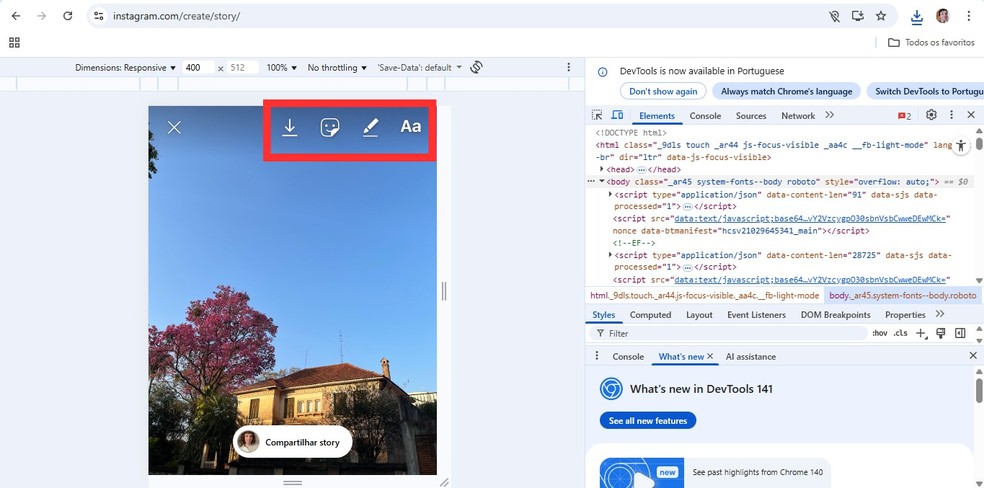Open the 100% zoom dropdown
Viewport: 984px width, 488px height.
click(x=282, y=68)
